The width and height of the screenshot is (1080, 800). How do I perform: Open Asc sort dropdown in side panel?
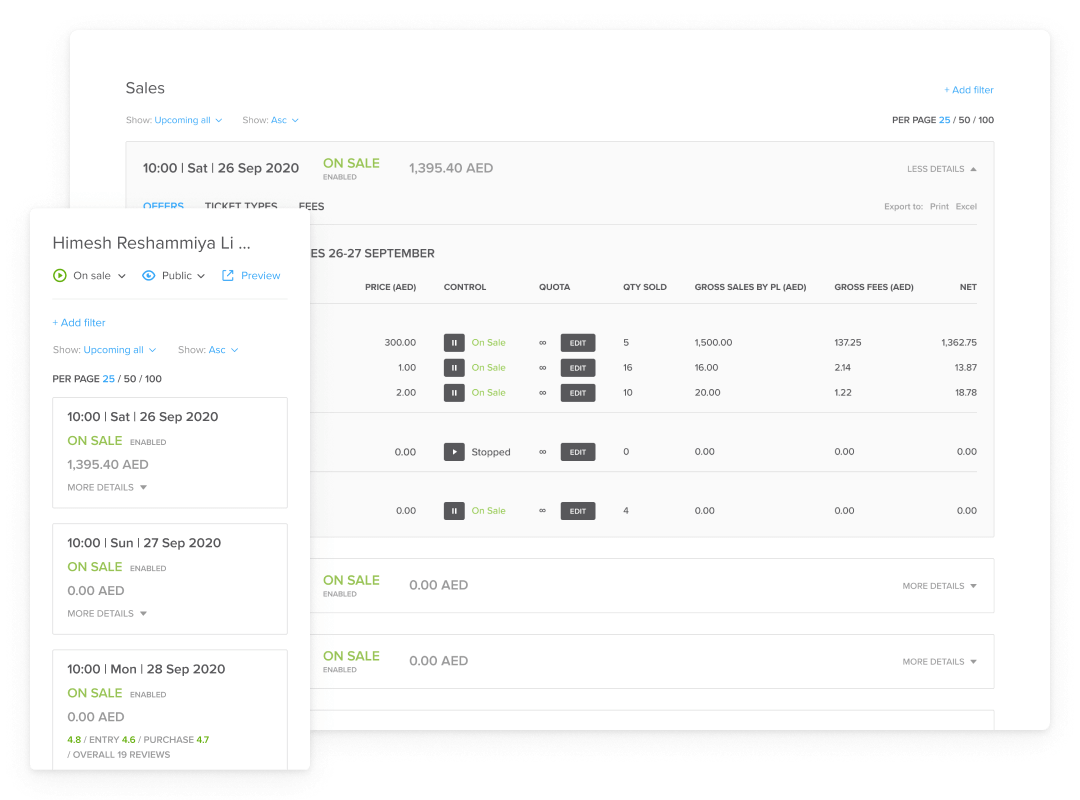point(223,350)
